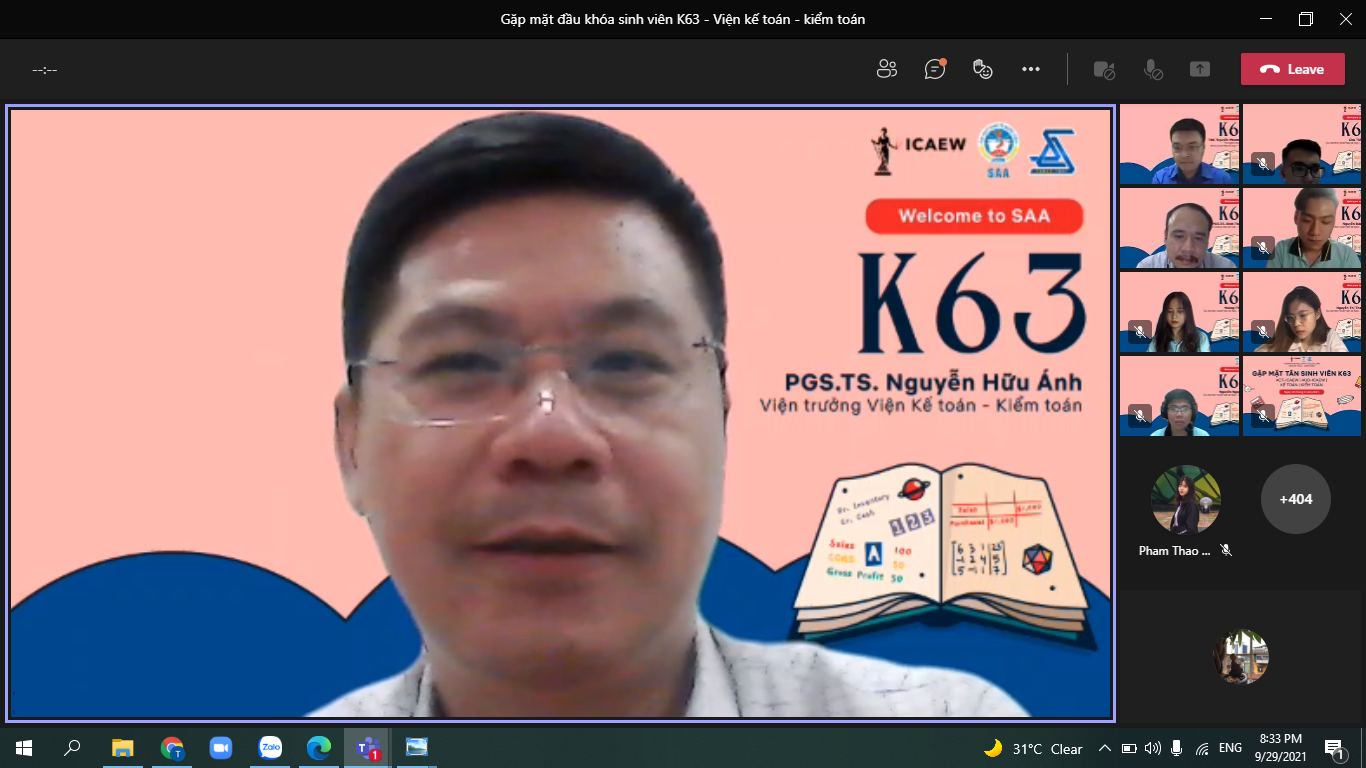Screen dimensions: 1366x768
Task: Open the Windows Start menu
Action: (24, 747)
